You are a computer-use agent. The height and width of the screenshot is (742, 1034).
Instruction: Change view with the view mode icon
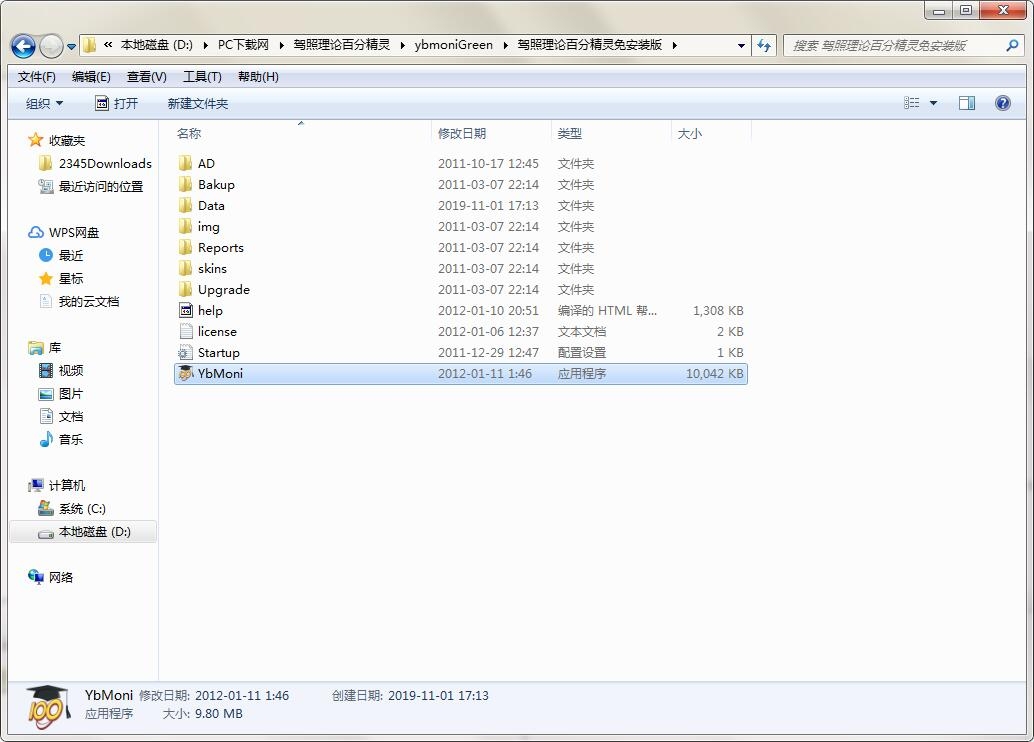pyautogui.click(x=911, y=102)
